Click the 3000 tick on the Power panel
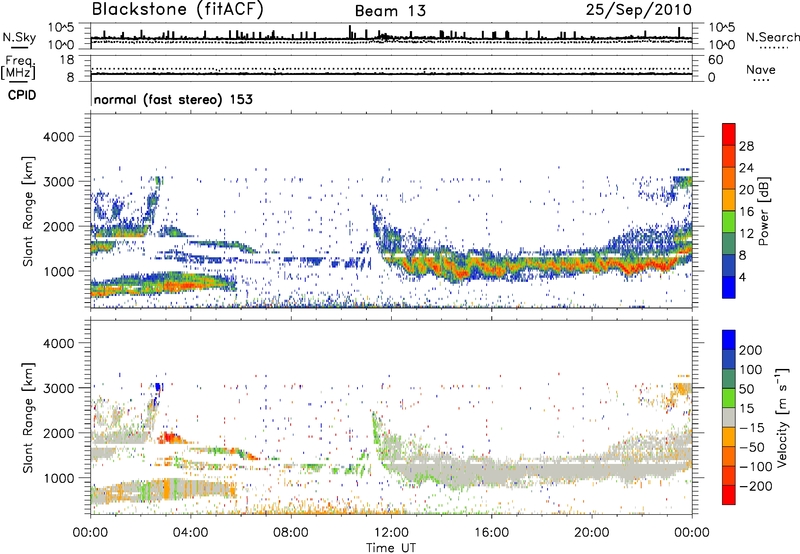This screenshot has width=800, height=554. point(59,182)
